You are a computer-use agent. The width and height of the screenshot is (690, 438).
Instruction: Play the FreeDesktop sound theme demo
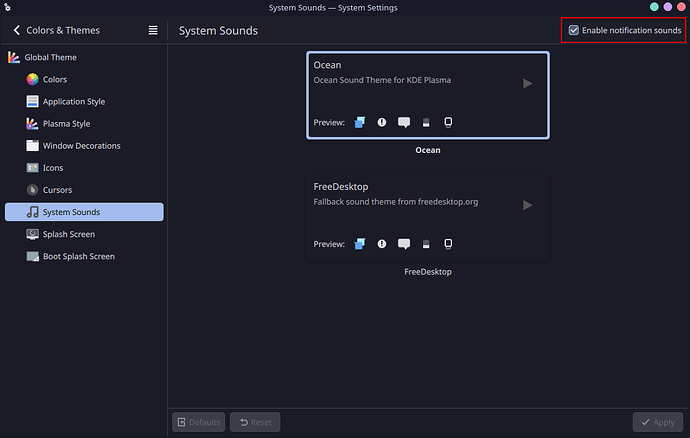coord(527,205)
